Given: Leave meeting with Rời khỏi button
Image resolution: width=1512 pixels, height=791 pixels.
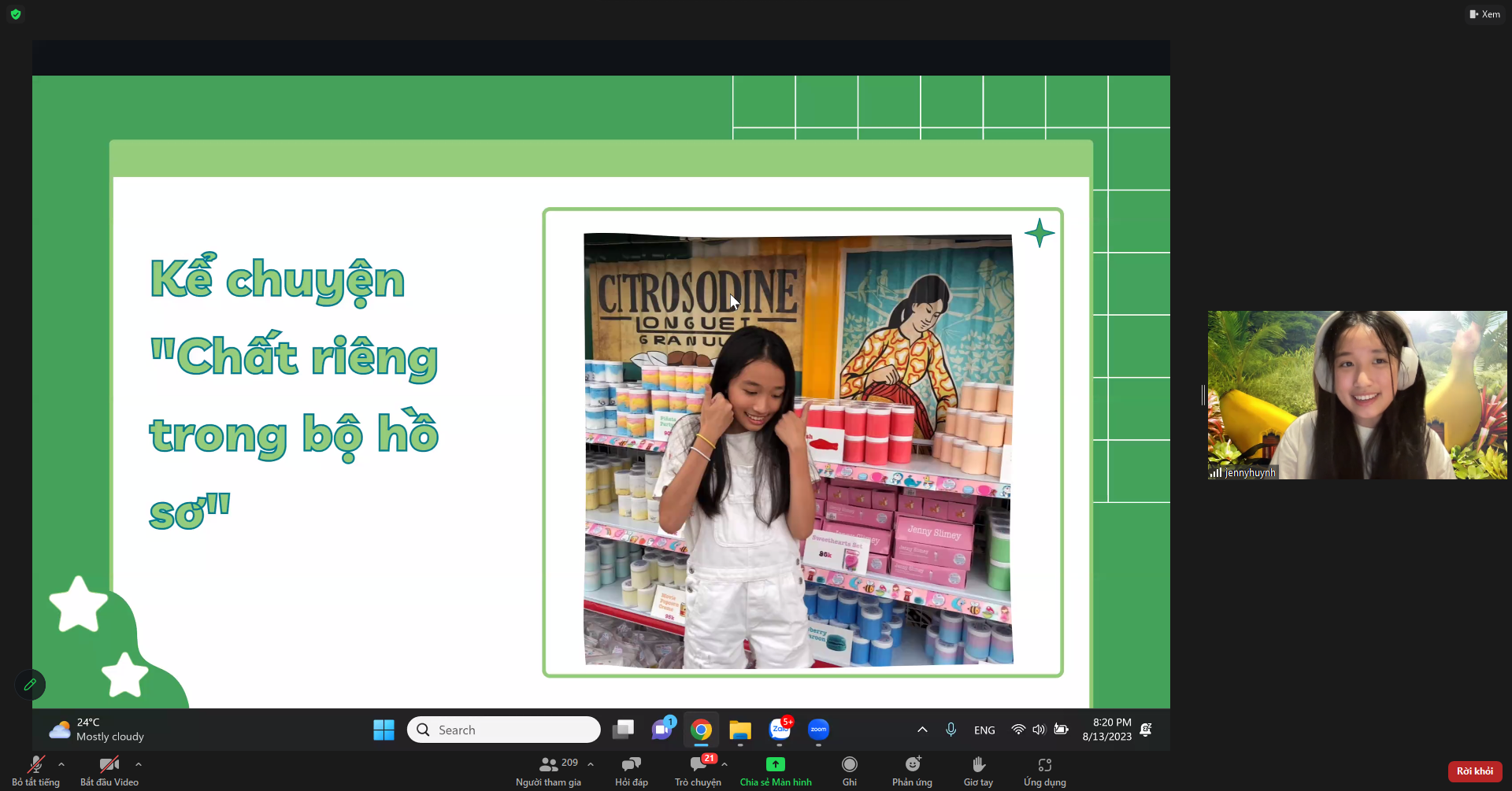Looking at the screenshot, I should 1474,771.
